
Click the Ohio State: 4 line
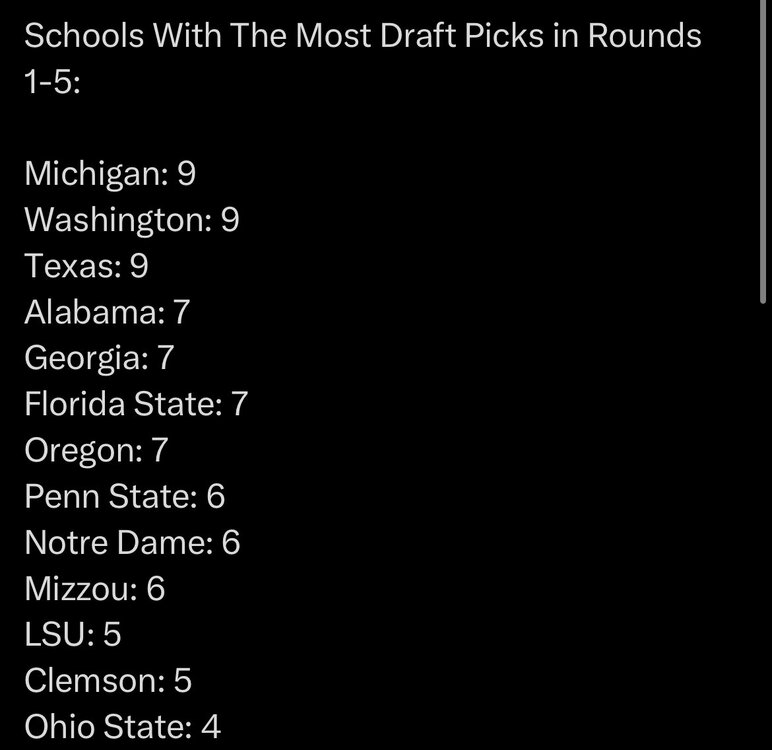coord(122,726)
